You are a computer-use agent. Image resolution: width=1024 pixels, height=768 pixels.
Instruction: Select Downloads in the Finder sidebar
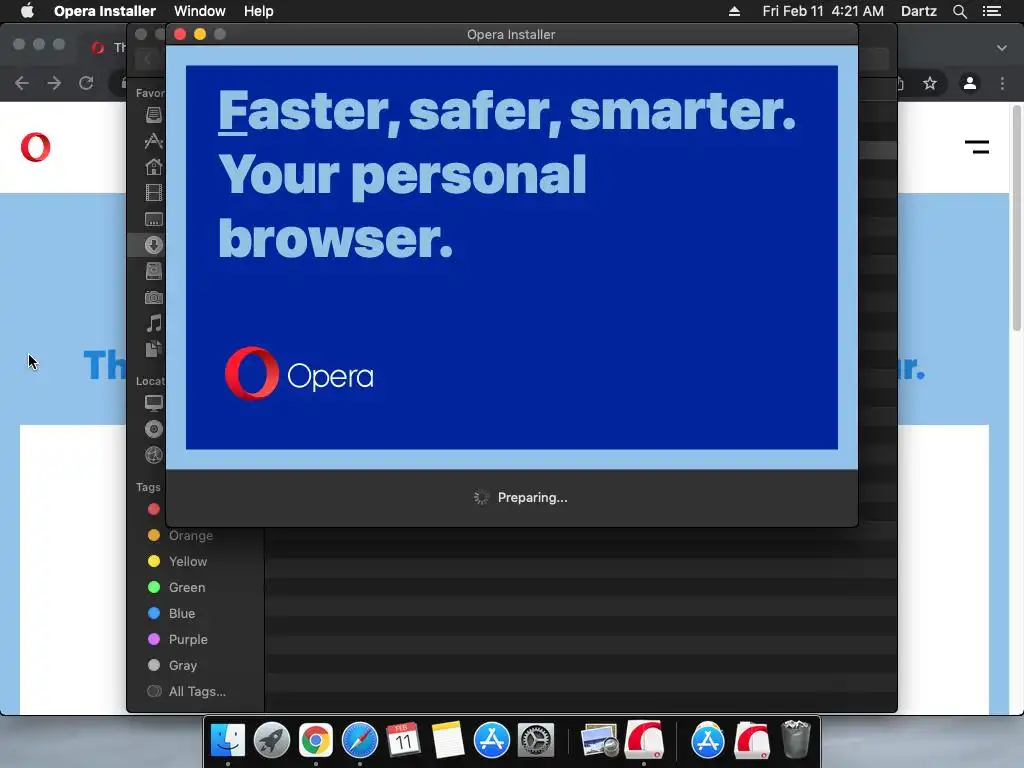click(x=153, y=245)
